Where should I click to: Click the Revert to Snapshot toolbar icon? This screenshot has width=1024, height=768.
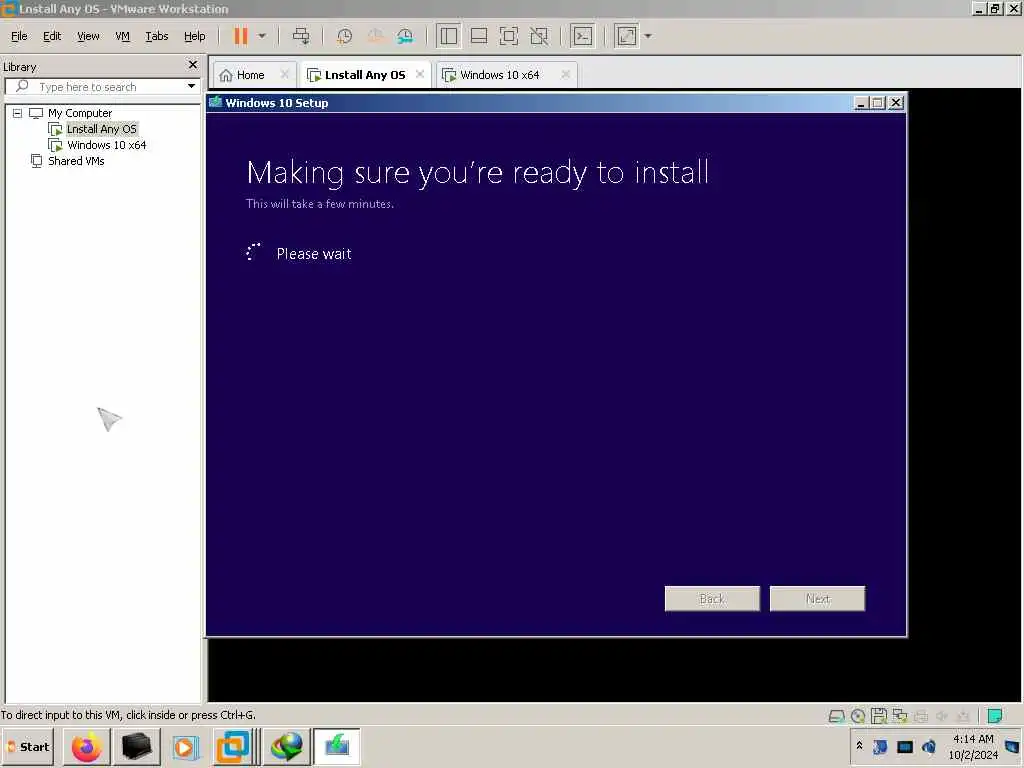click(x=375, y=36)
